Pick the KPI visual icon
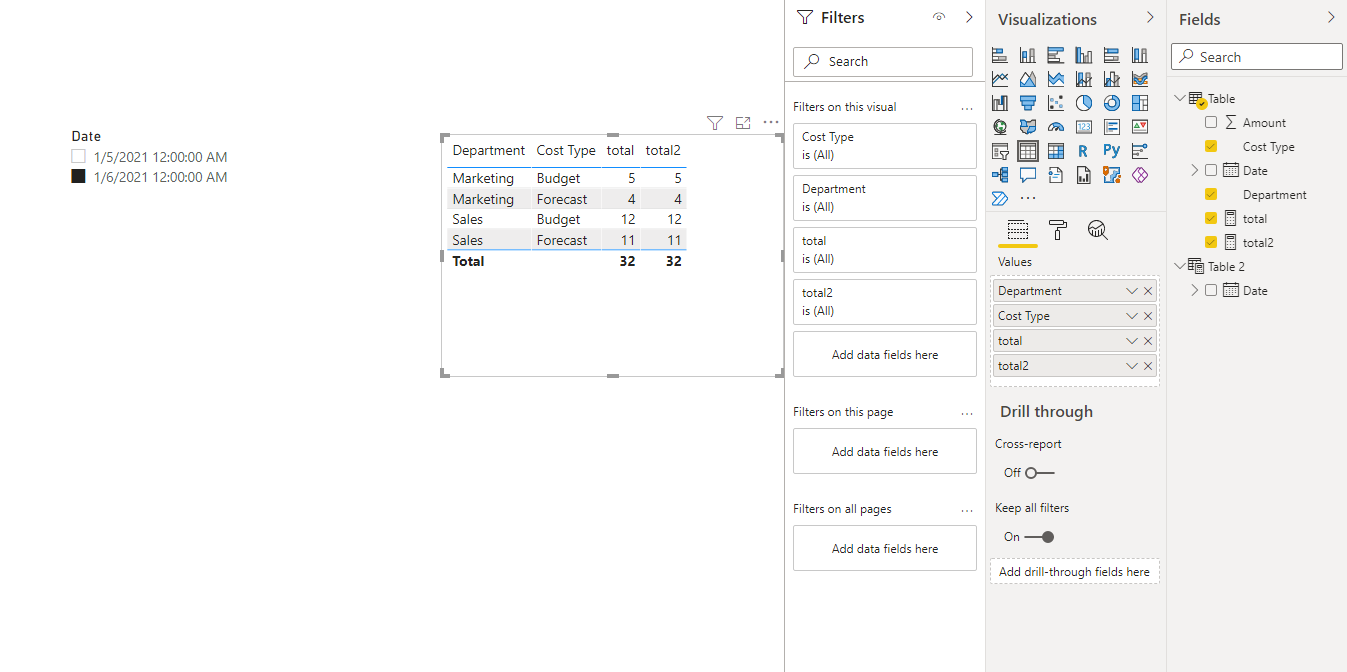 pyautogui.click(x=1140, y=127)
